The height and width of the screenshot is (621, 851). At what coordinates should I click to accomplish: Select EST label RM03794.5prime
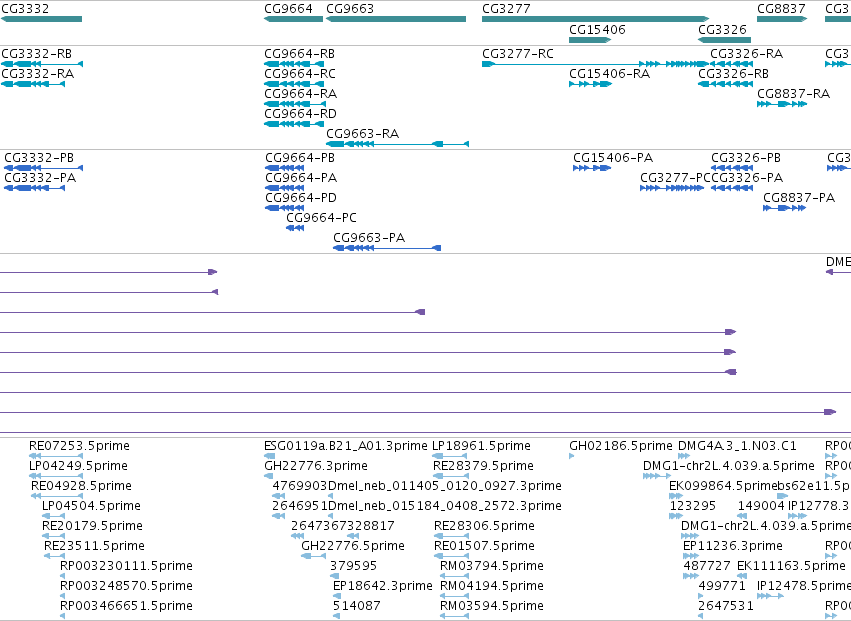(492, 566)
